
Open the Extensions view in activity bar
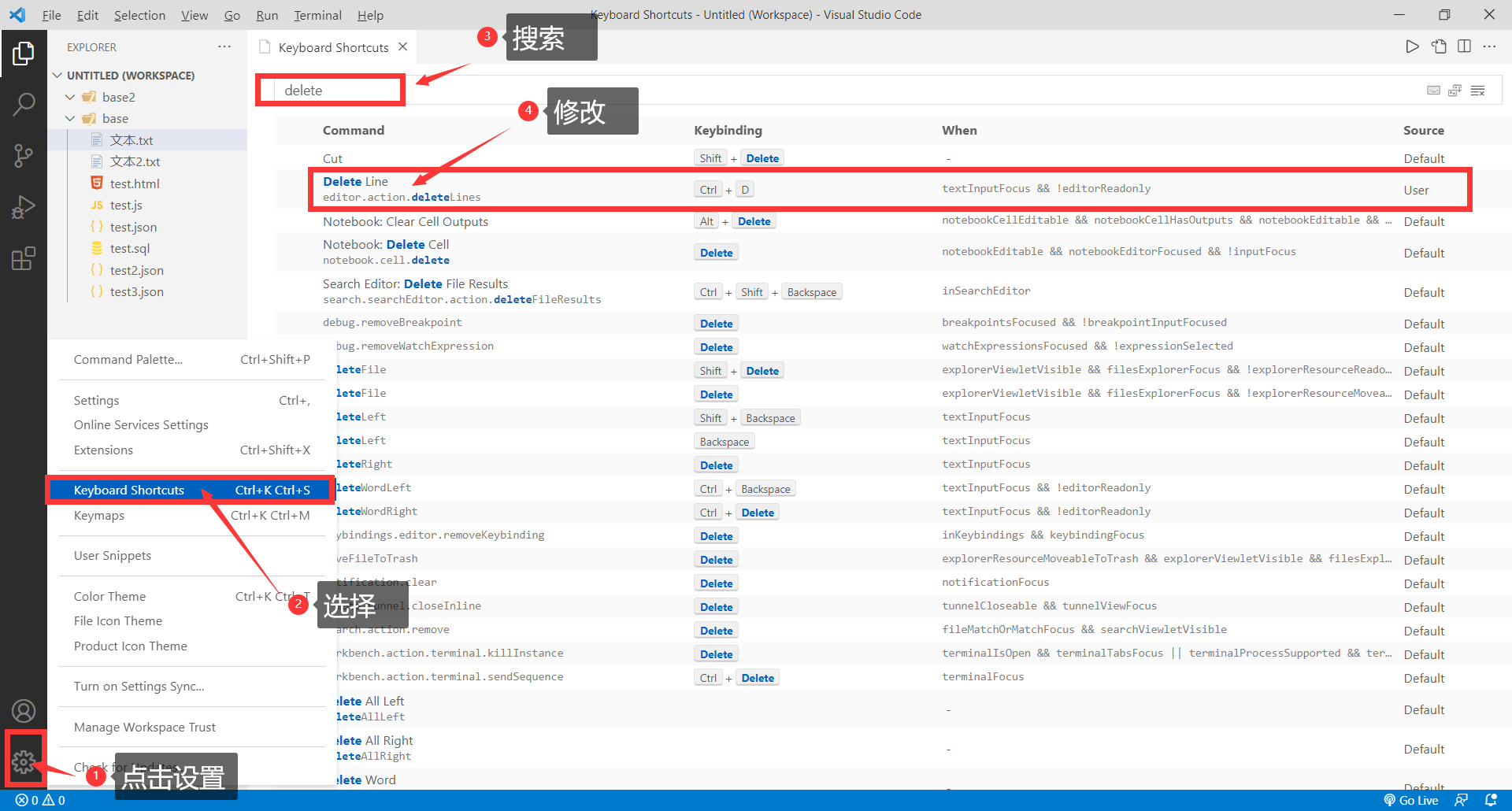tap(24, 258)
